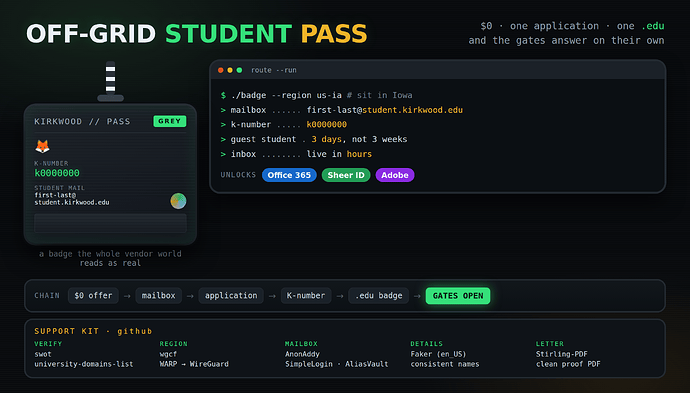
Task: Click the fox emoji on the badge
Action: coord(42,146)
